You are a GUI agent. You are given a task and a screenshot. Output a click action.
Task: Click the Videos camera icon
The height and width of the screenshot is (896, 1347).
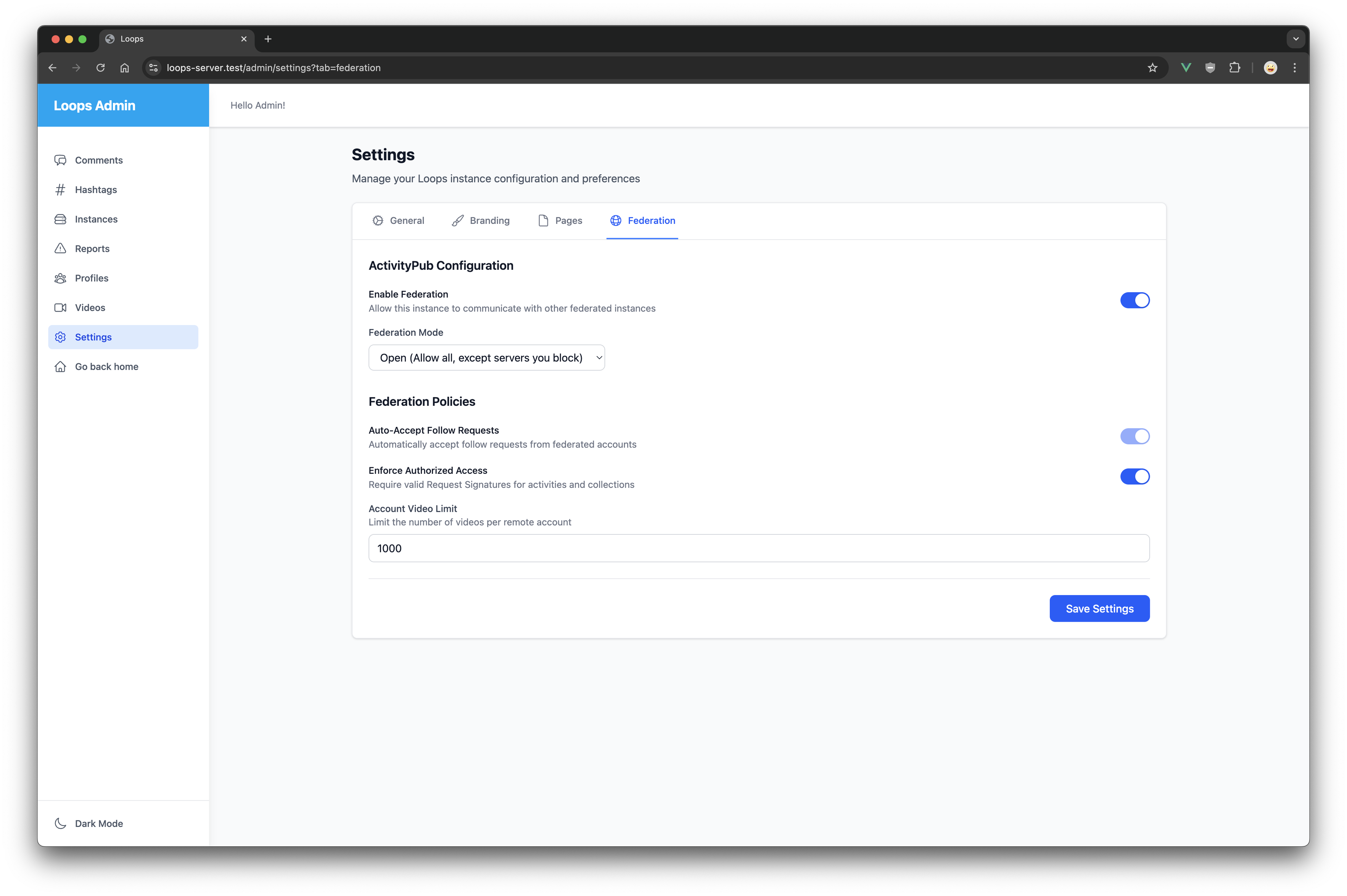click(x=60, y=307)
